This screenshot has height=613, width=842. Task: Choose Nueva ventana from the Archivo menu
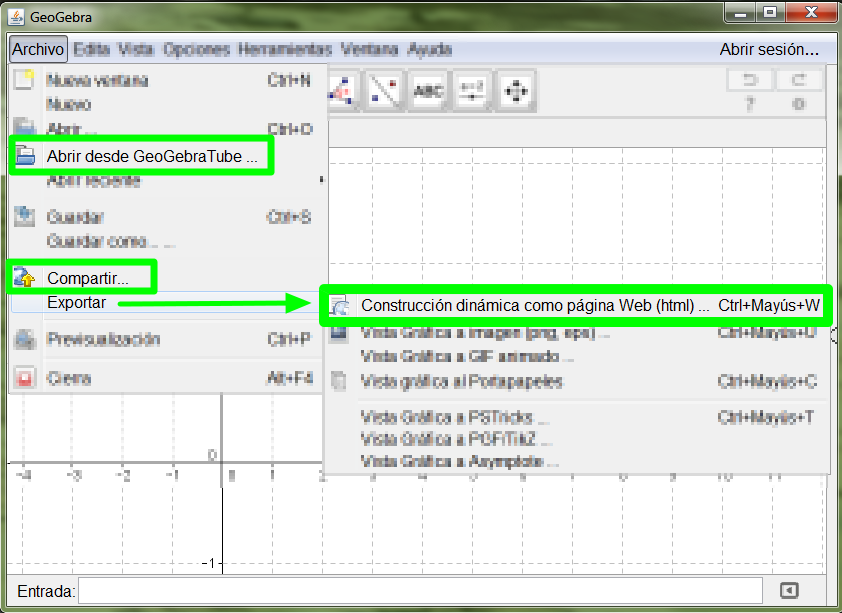(168, 80)
